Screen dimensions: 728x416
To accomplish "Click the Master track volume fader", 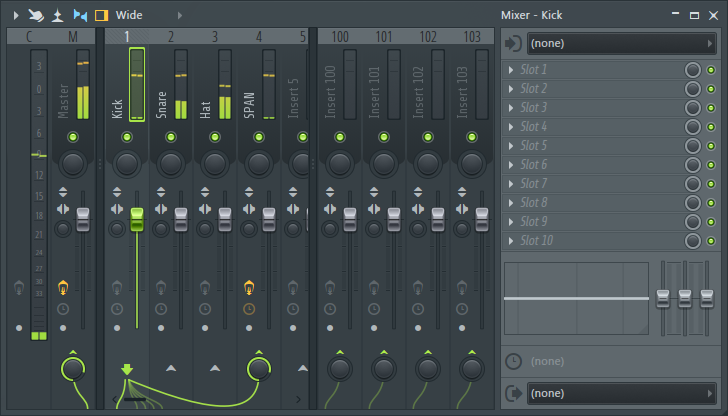I will click(83, 220).
